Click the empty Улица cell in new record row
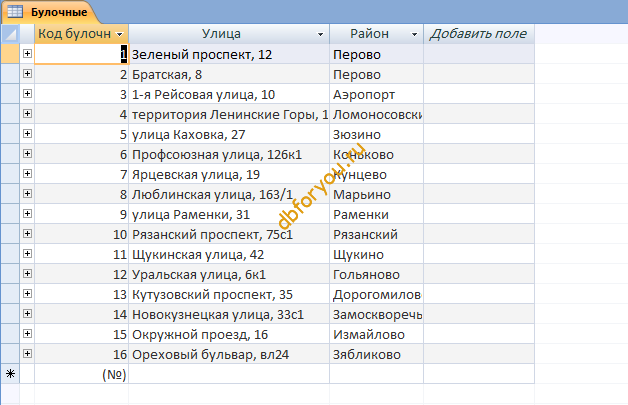628x405 pixels. pyautogui.click(x=229, y=374)
